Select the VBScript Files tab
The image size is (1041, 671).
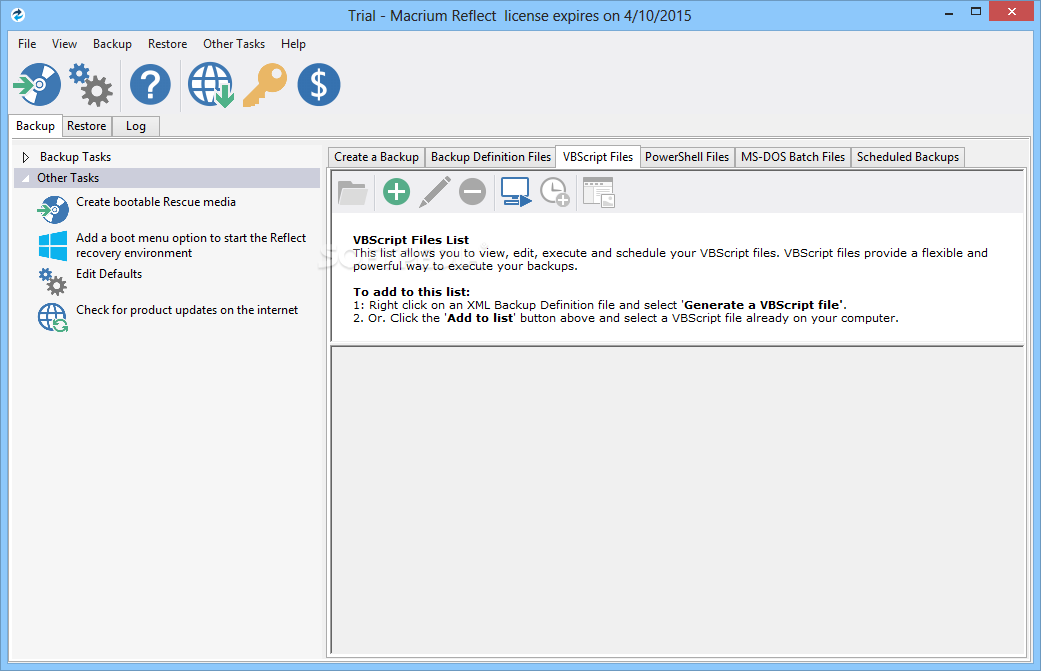[x=598, y=157]
